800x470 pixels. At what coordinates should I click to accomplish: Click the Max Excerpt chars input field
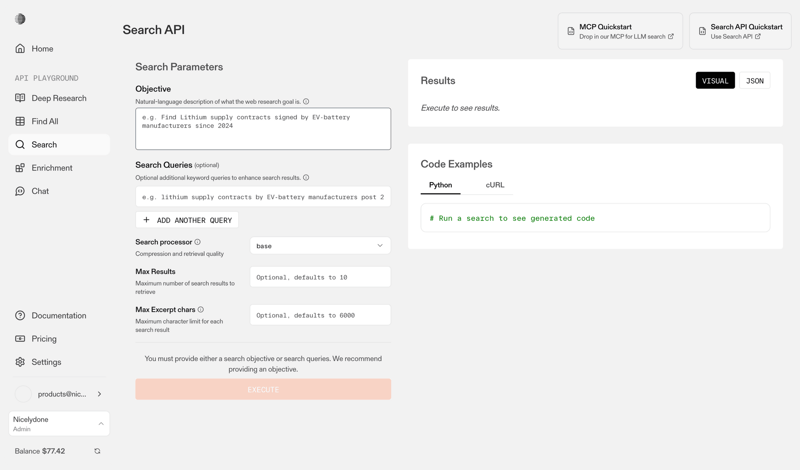click(x=320, y=315)
